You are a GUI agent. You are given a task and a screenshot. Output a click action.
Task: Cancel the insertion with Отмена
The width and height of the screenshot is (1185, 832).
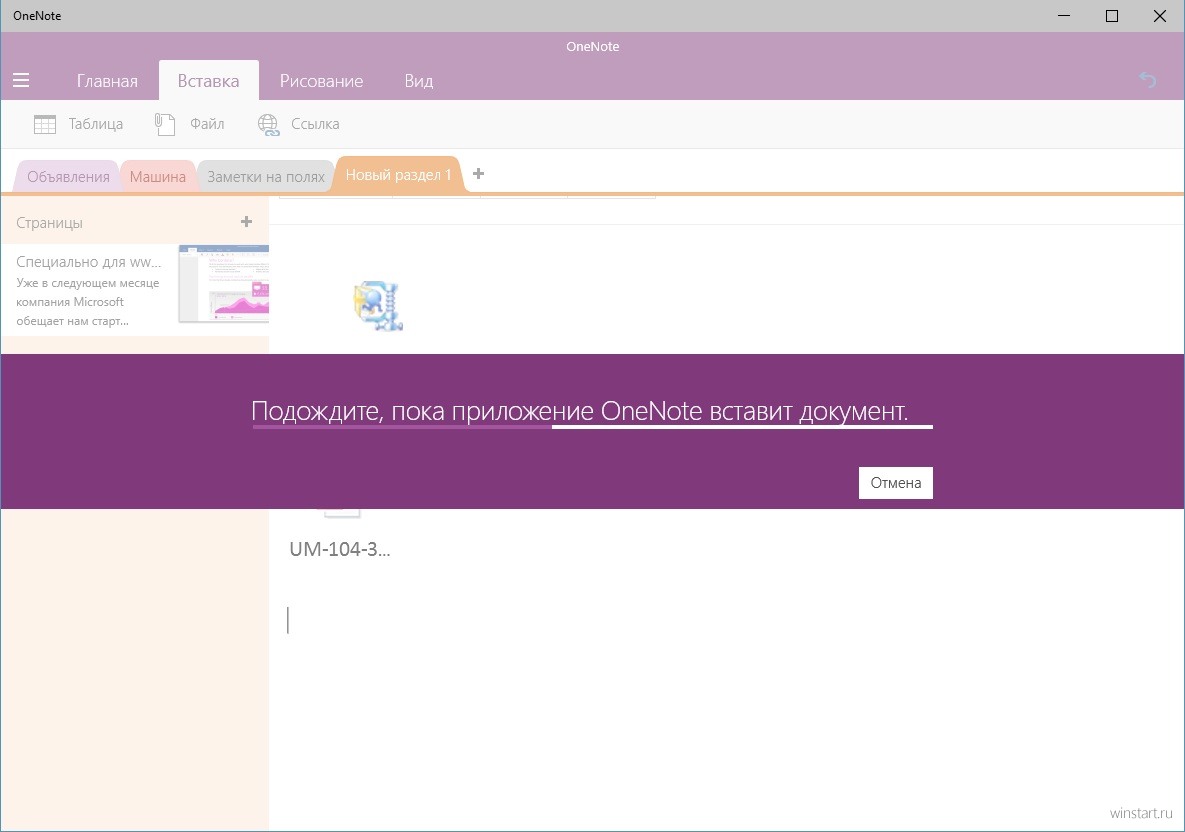896,483
